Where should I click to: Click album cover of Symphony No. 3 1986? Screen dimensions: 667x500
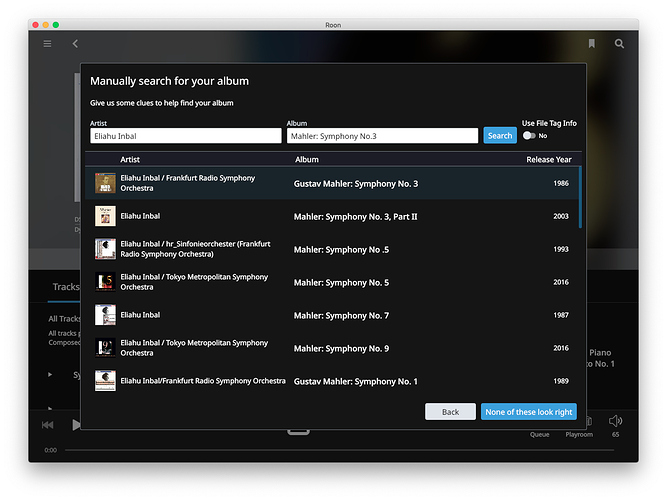(105, 183)
